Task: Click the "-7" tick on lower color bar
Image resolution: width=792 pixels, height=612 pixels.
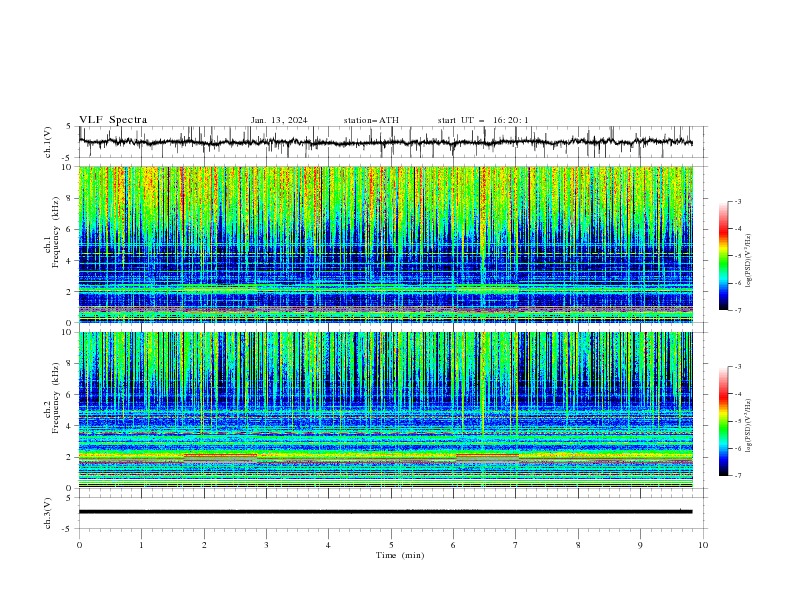Action: pyautogui.click(x=737, y=475)
